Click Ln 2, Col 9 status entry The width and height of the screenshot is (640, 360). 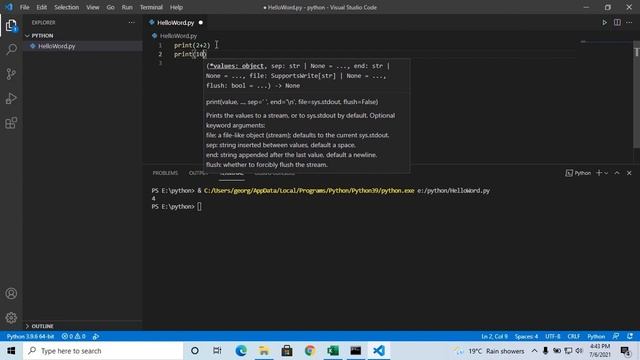pos(494,336)
